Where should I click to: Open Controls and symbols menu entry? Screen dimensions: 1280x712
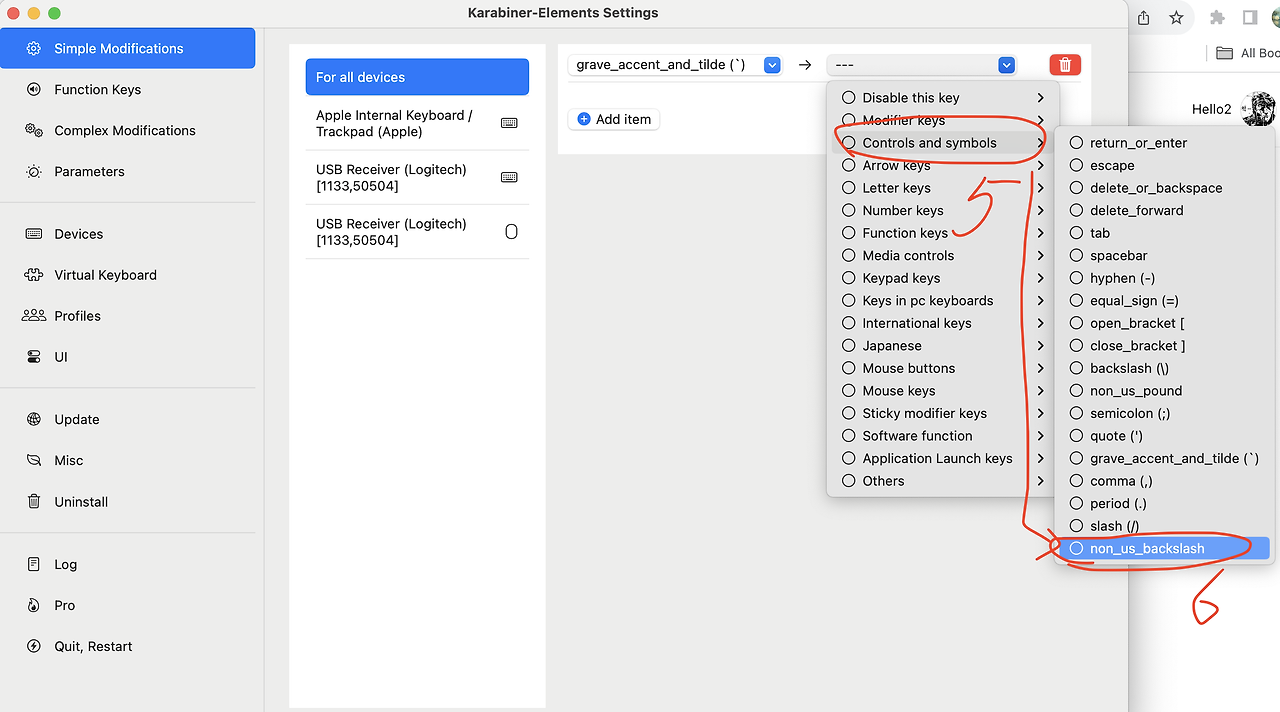pos(941,143)
